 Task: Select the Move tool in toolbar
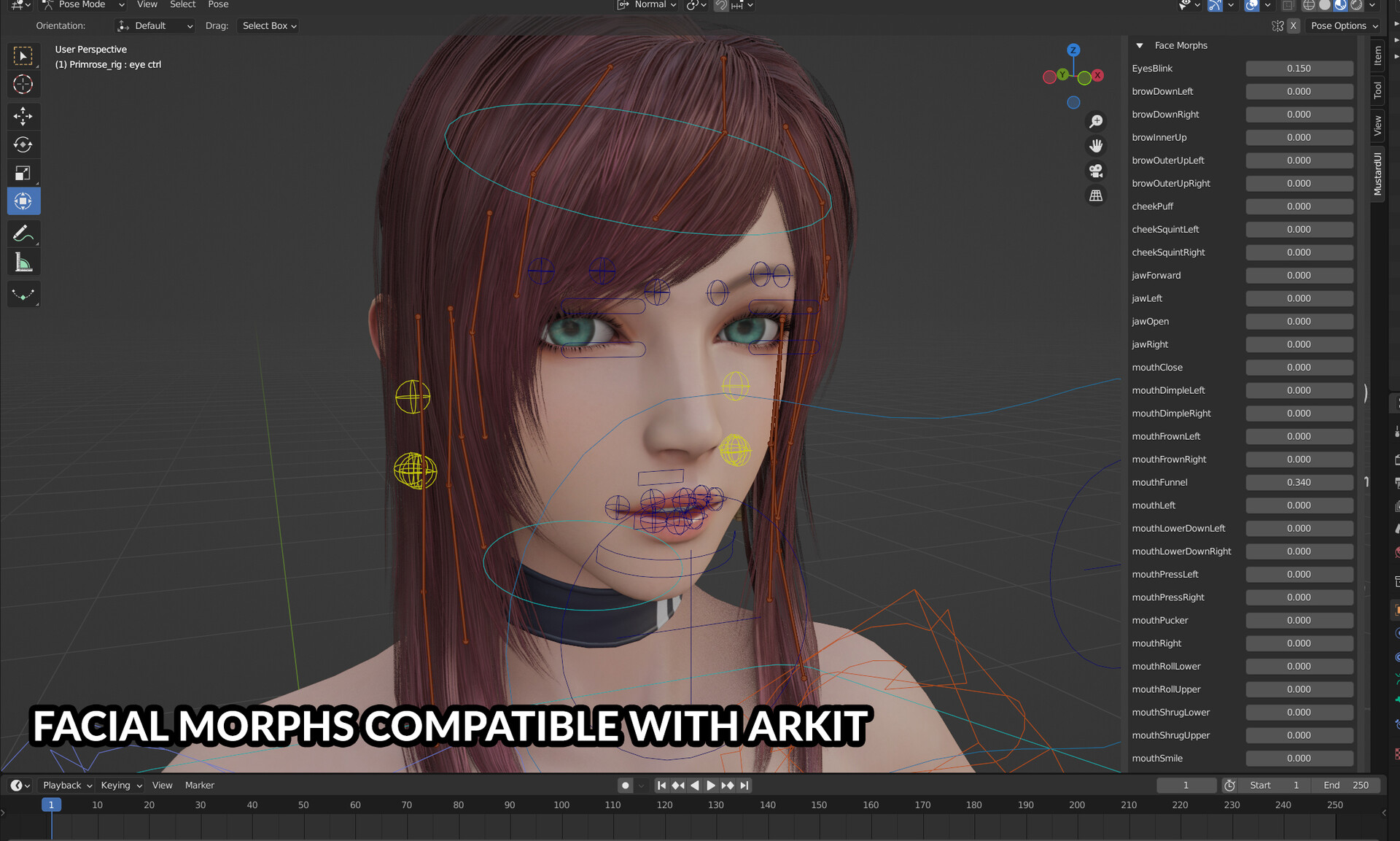(23, 115)
